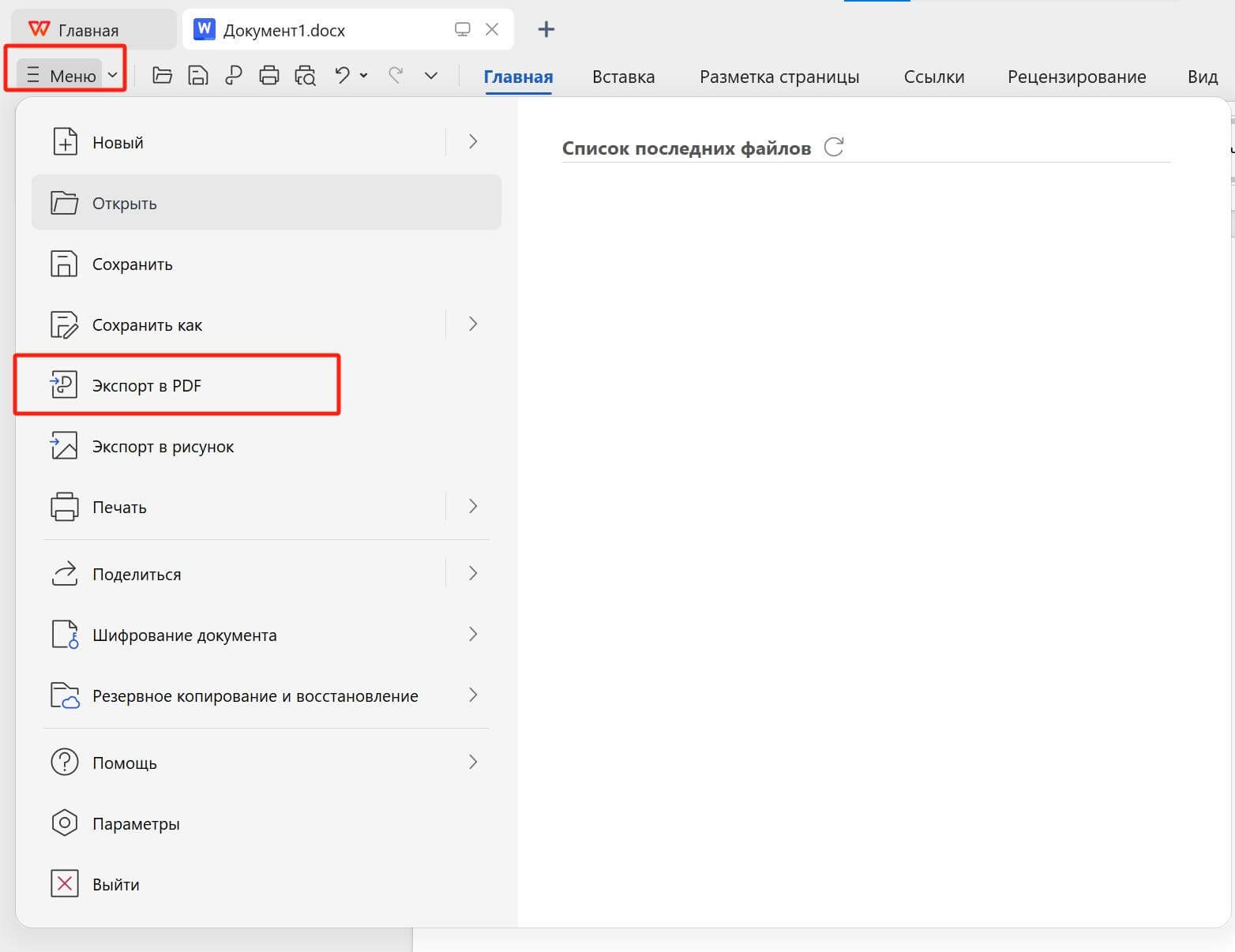The image size is (1235, 952).
Task: Undo the last action with the undo icon
Action: tap(341, 75)
